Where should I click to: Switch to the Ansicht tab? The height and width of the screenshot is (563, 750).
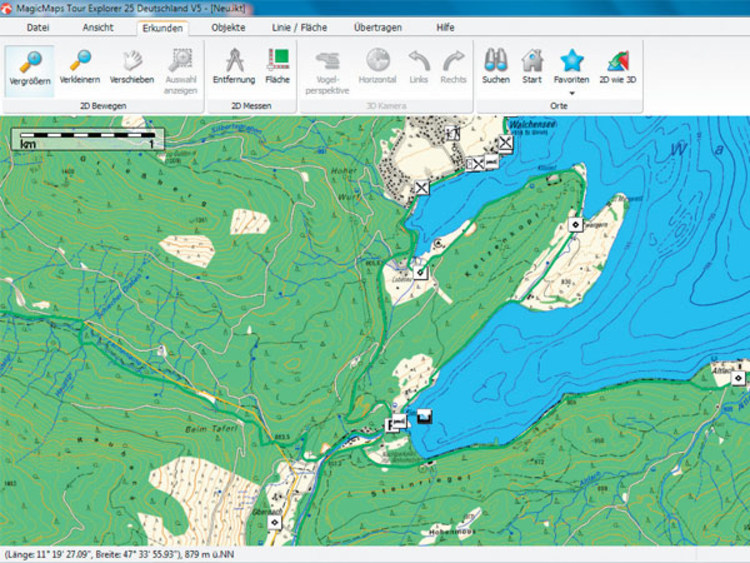97,27
